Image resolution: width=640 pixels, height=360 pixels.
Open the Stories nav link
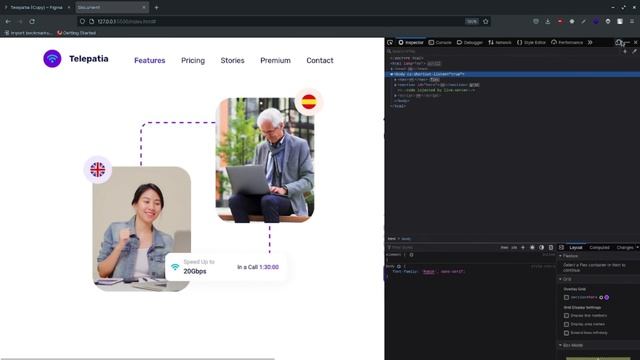point(233,60)
